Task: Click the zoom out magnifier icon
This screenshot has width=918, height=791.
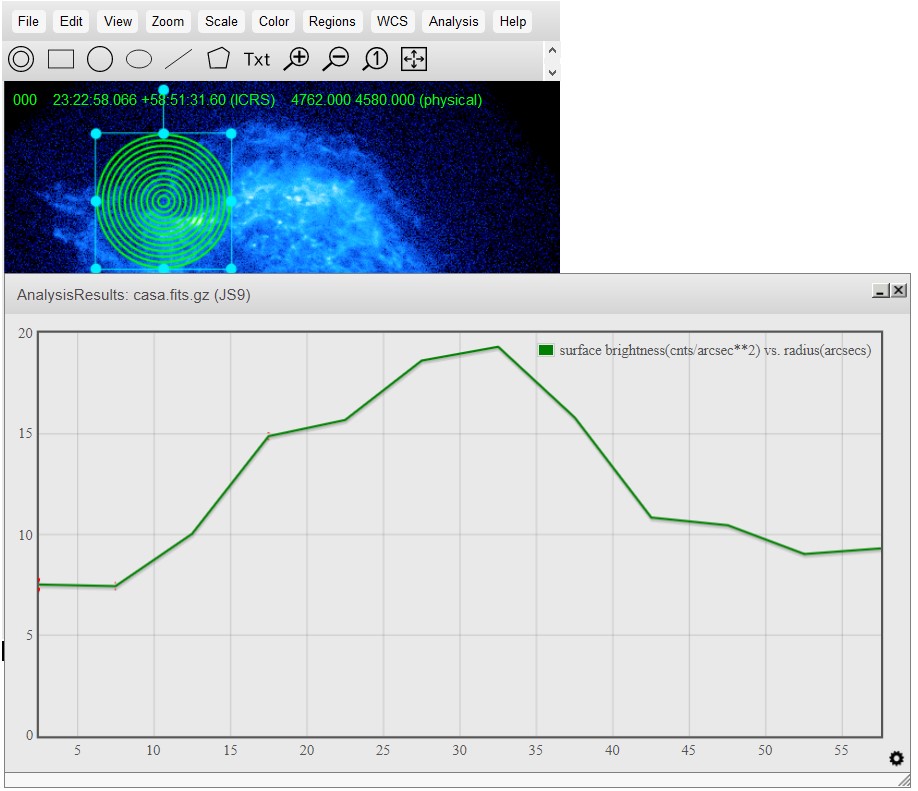Action: pos(336,59)
